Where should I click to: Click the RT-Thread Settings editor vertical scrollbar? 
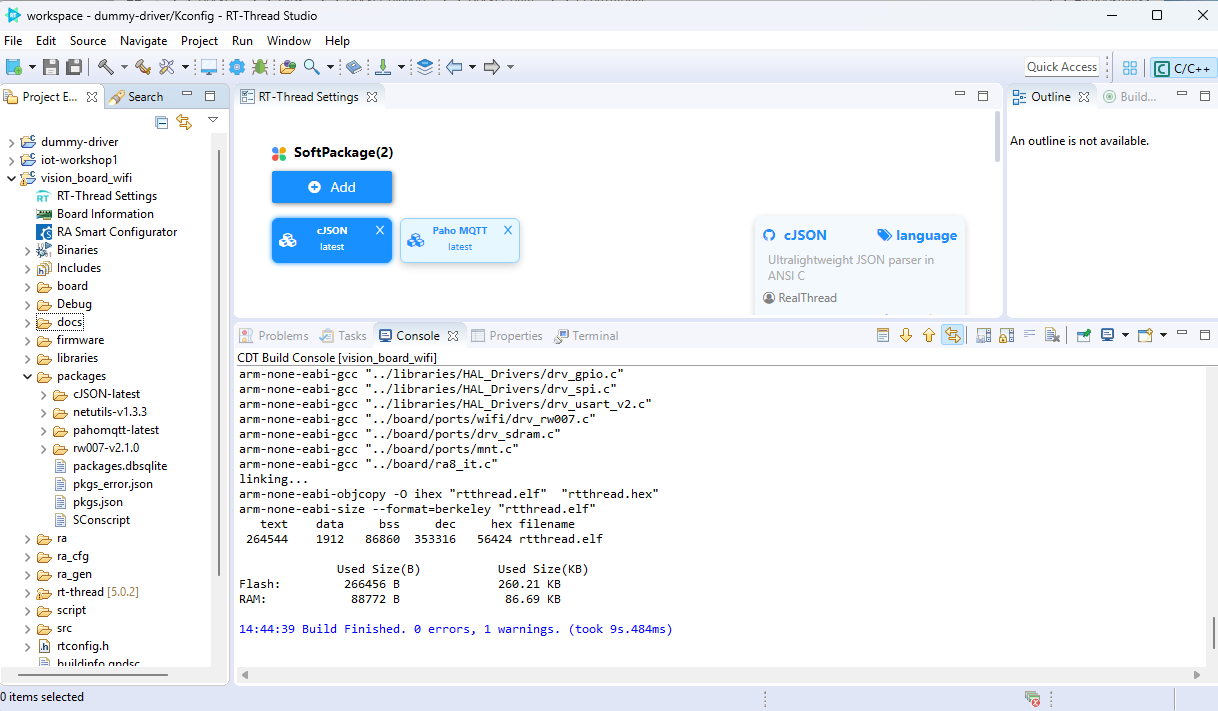coord(997,136)
